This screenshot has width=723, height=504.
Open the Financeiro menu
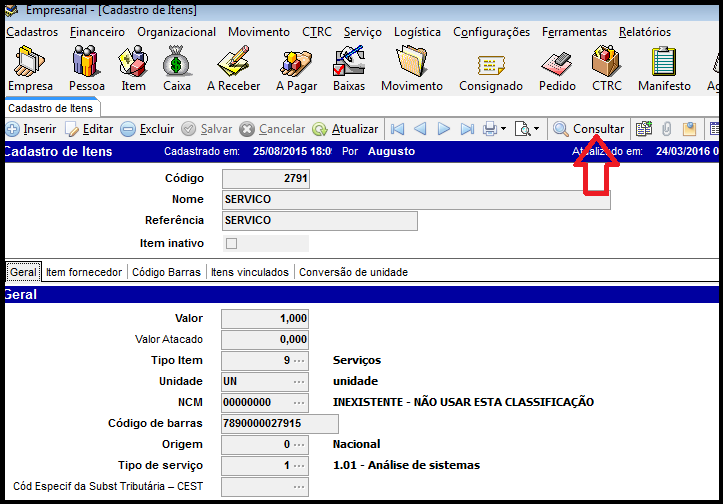pos(97,32)
